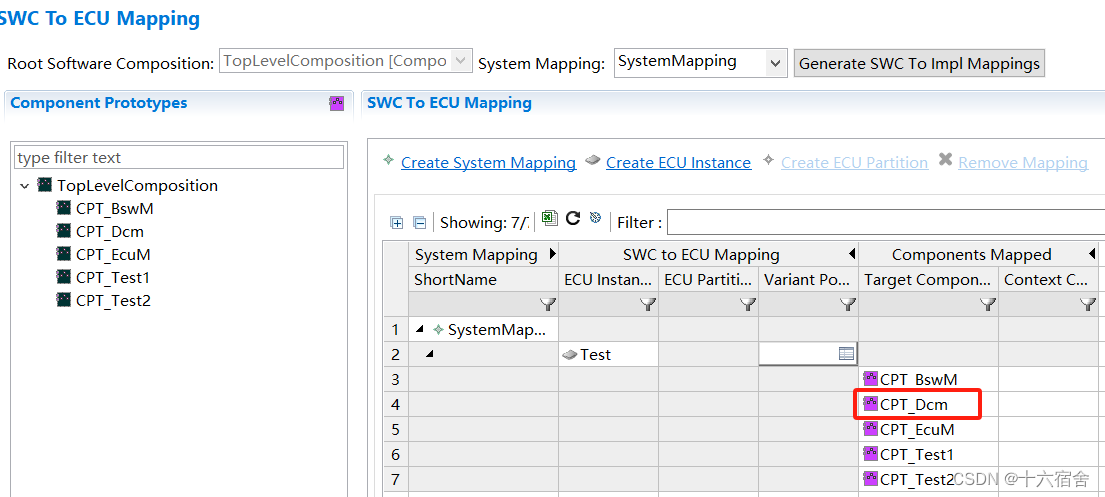Image resolution: width=1105 pixels, height=497 pixels.
Task: Click the filter funnel in ECU Instance column
Action: pyautogui.click(x=648, y=305)
